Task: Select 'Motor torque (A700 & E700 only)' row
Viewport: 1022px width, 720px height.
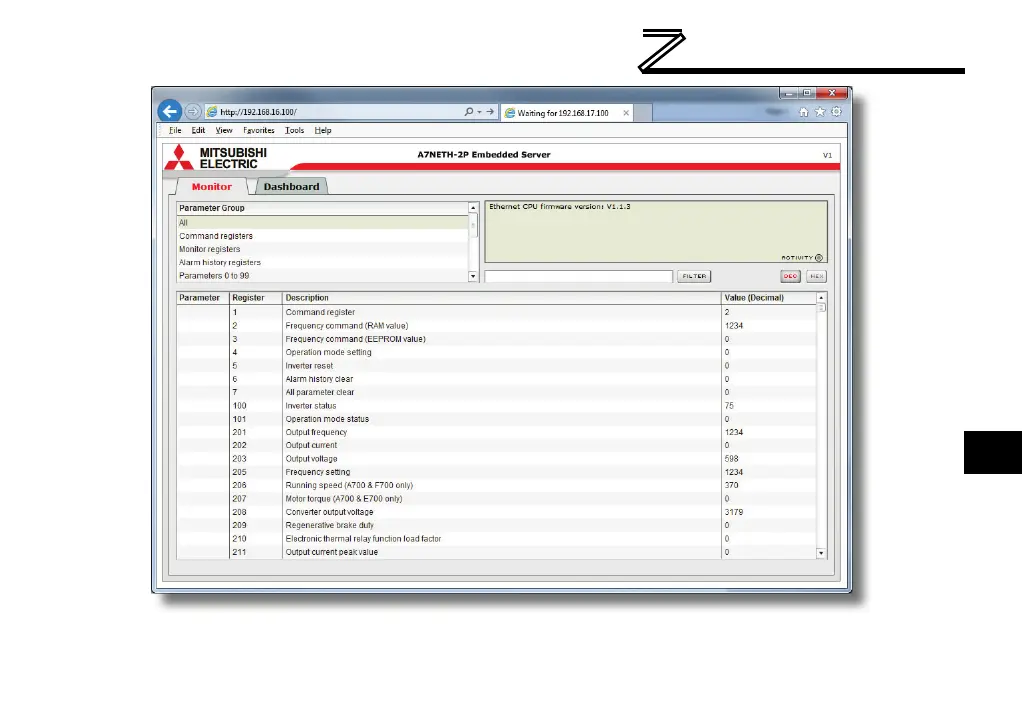Action: pos(497,498)
